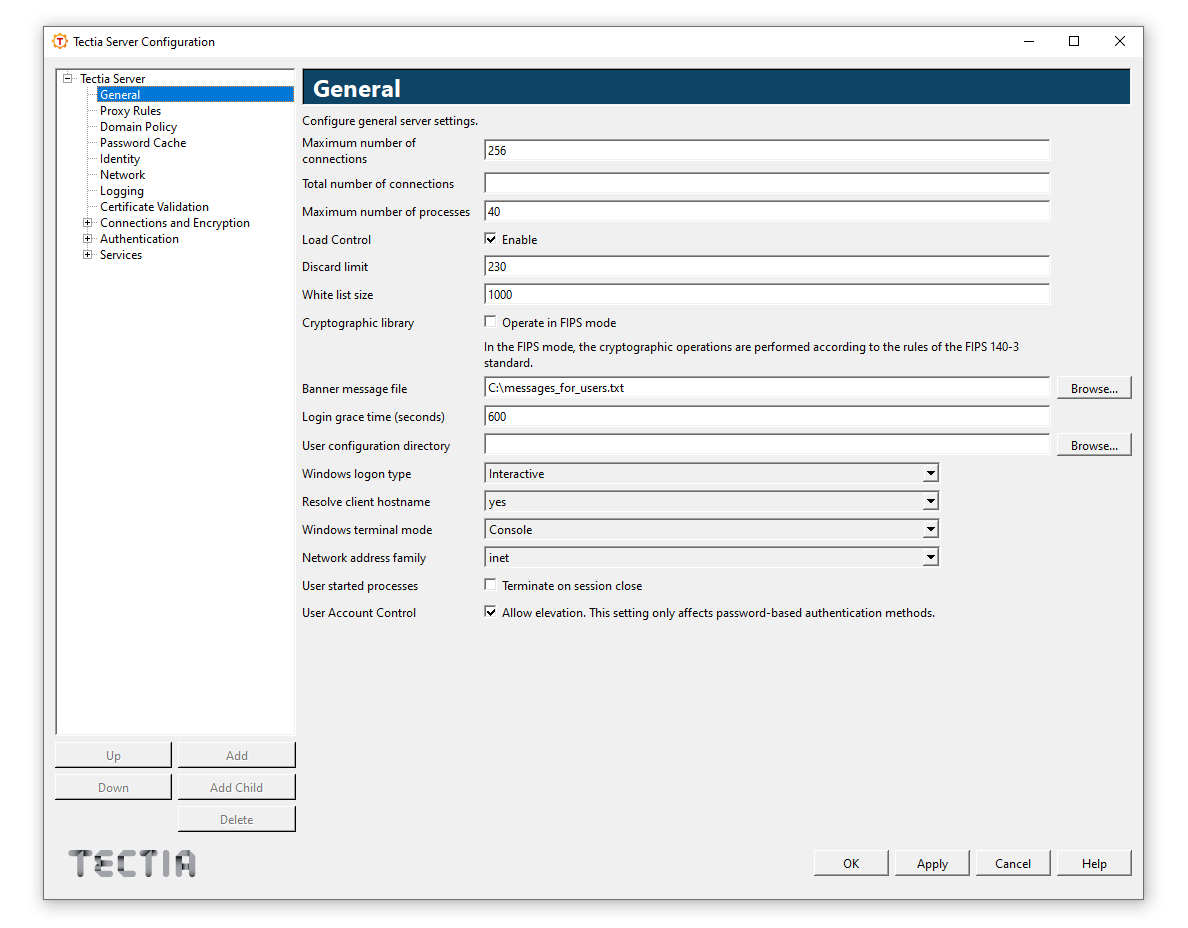
Task: Click the Delete button
Action: (236, 819)
